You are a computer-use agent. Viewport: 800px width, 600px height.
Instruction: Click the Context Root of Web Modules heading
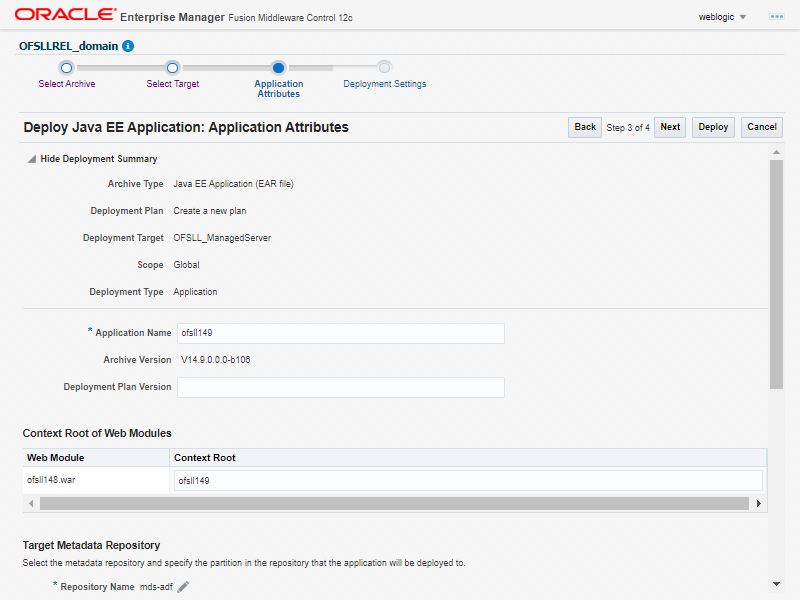(97, 433)
